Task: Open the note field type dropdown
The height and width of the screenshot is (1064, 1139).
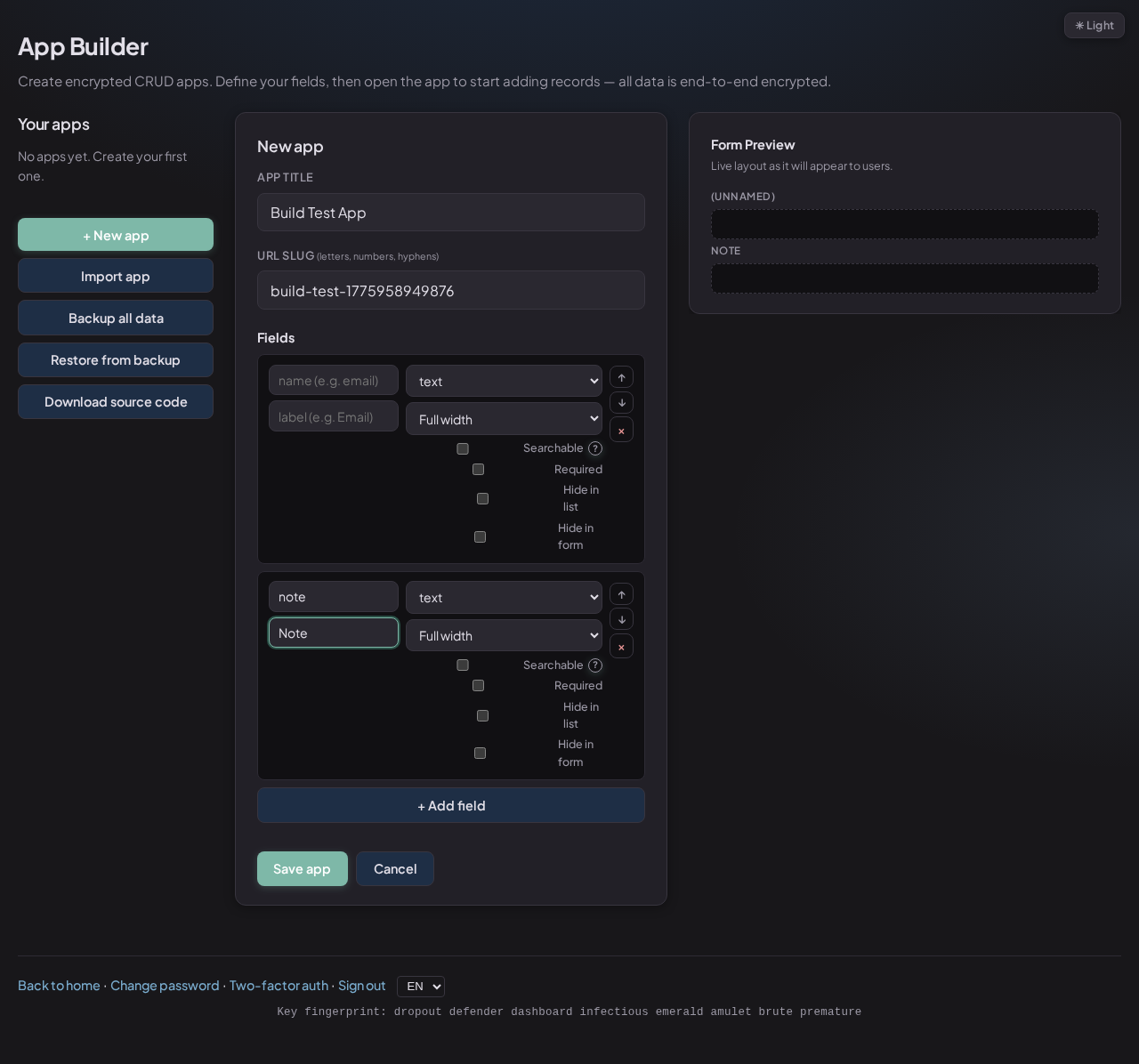Action: point(504,597)
